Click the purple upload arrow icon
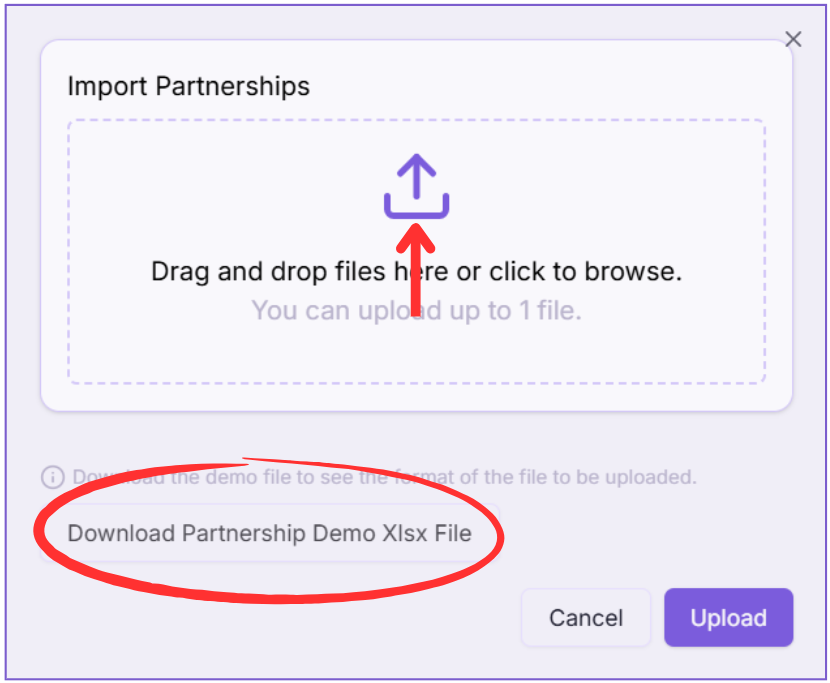Viewport: 830px width, 683px height. click(x=417, y=186)
